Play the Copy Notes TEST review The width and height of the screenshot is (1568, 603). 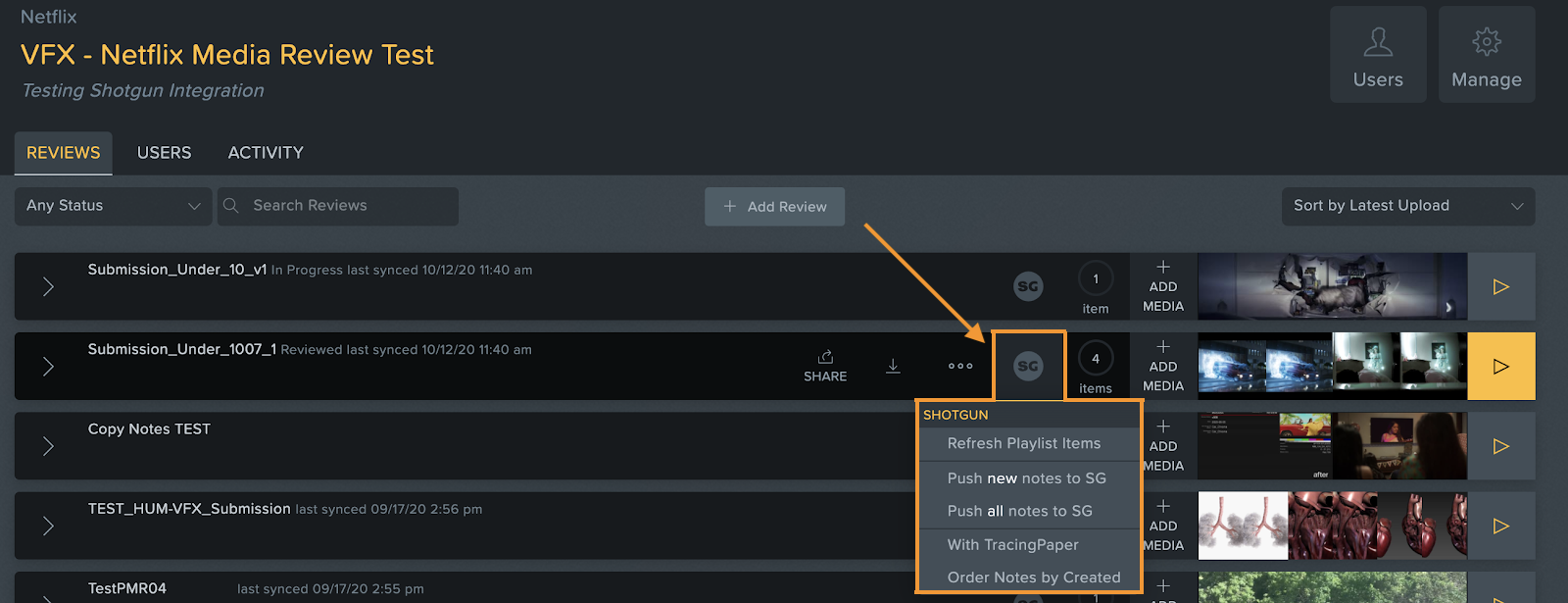pyautogui.click(x=1501, y=446)
